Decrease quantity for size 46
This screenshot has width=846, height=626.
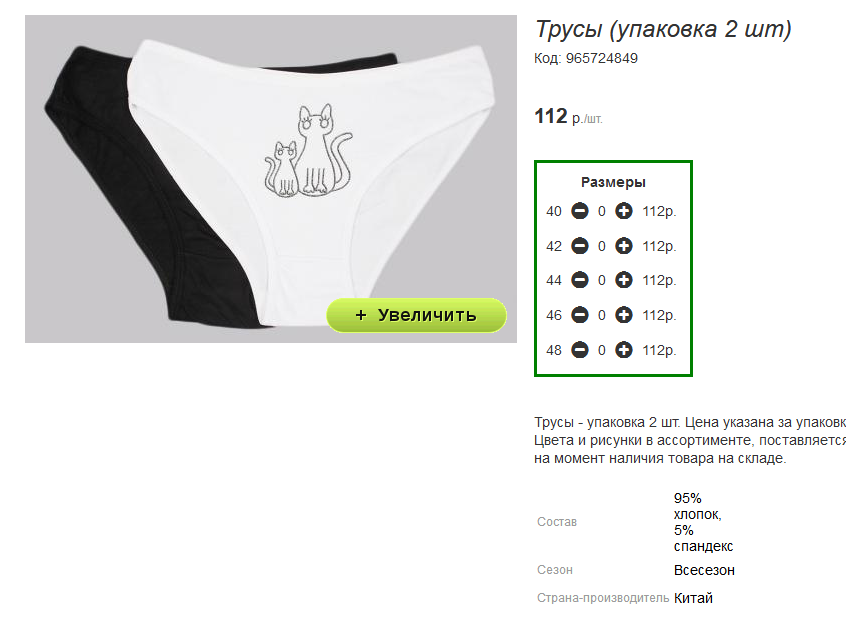pyautogui.click(x=580, y=315)
